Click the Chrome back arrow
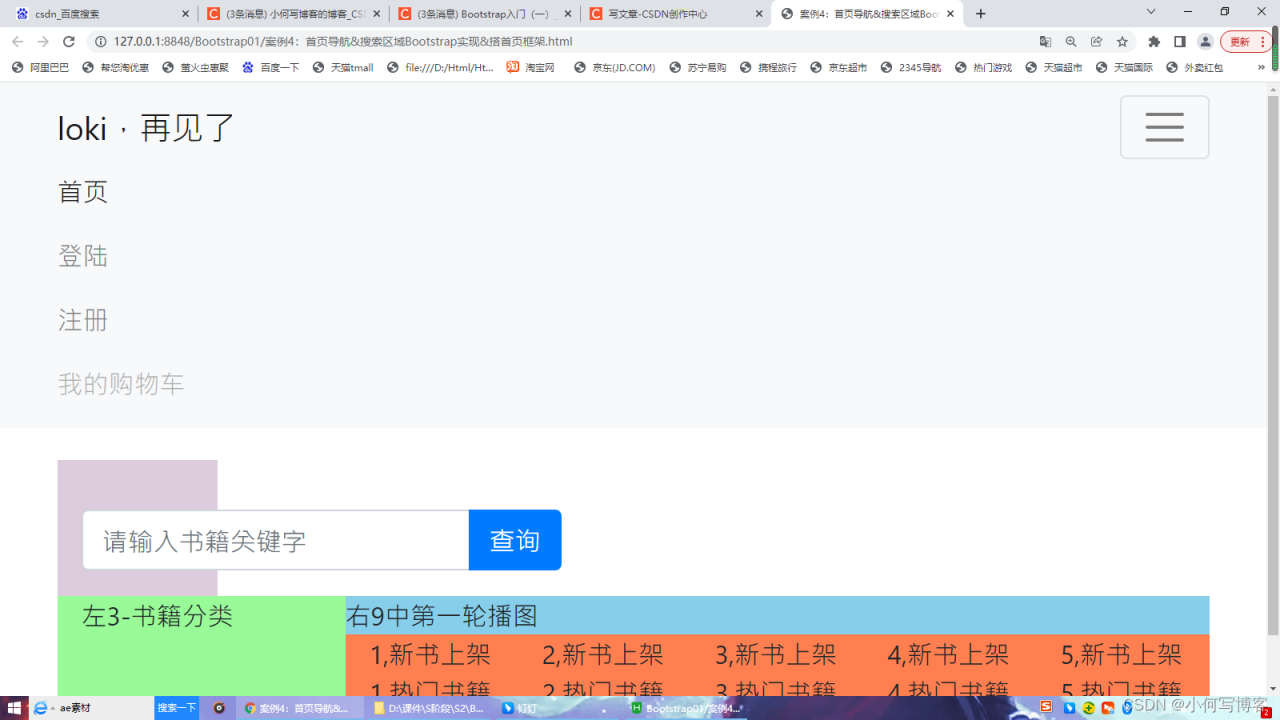The width and height of the screenshot is (1280, 720). coord(17,42)
